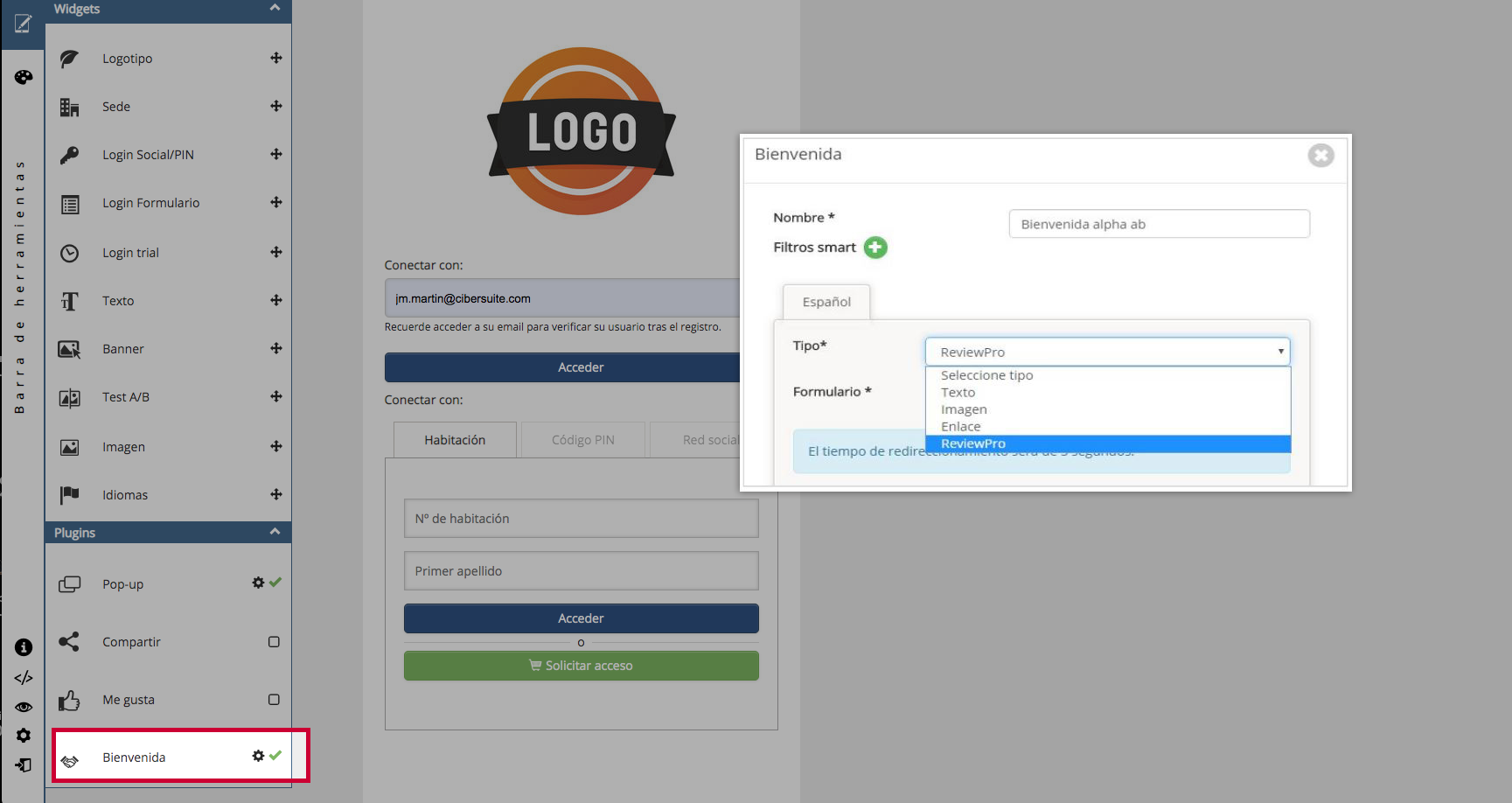Collapse the Plugins section
1512x803 pixels.
coord(275,532)
